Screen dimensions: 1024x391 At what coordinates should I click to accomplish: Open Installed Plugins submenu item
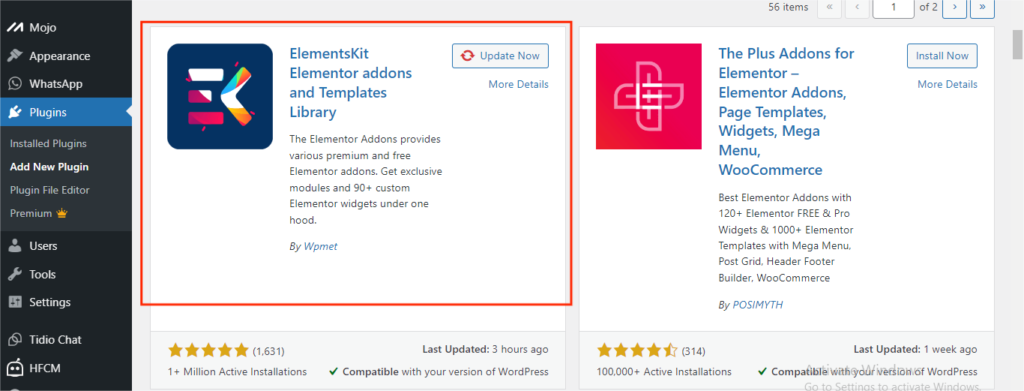click(48, 144)
